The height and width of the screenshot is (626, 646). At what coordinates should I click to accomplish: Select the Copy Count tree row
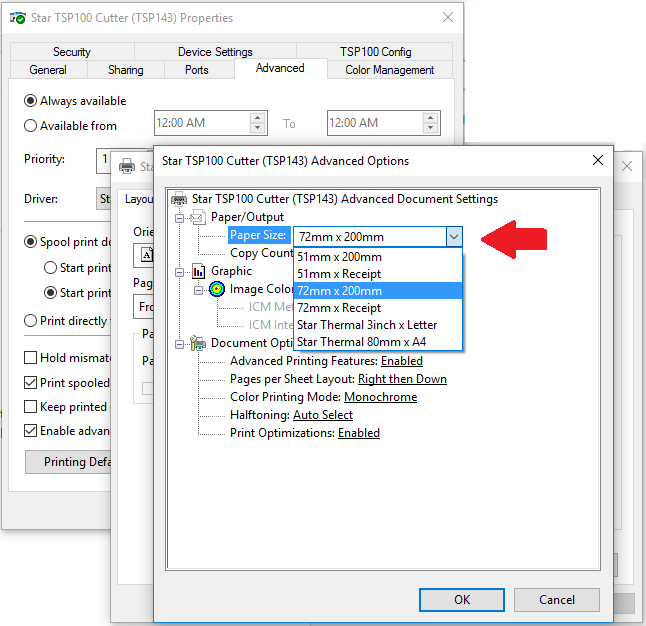click(262, 253)
